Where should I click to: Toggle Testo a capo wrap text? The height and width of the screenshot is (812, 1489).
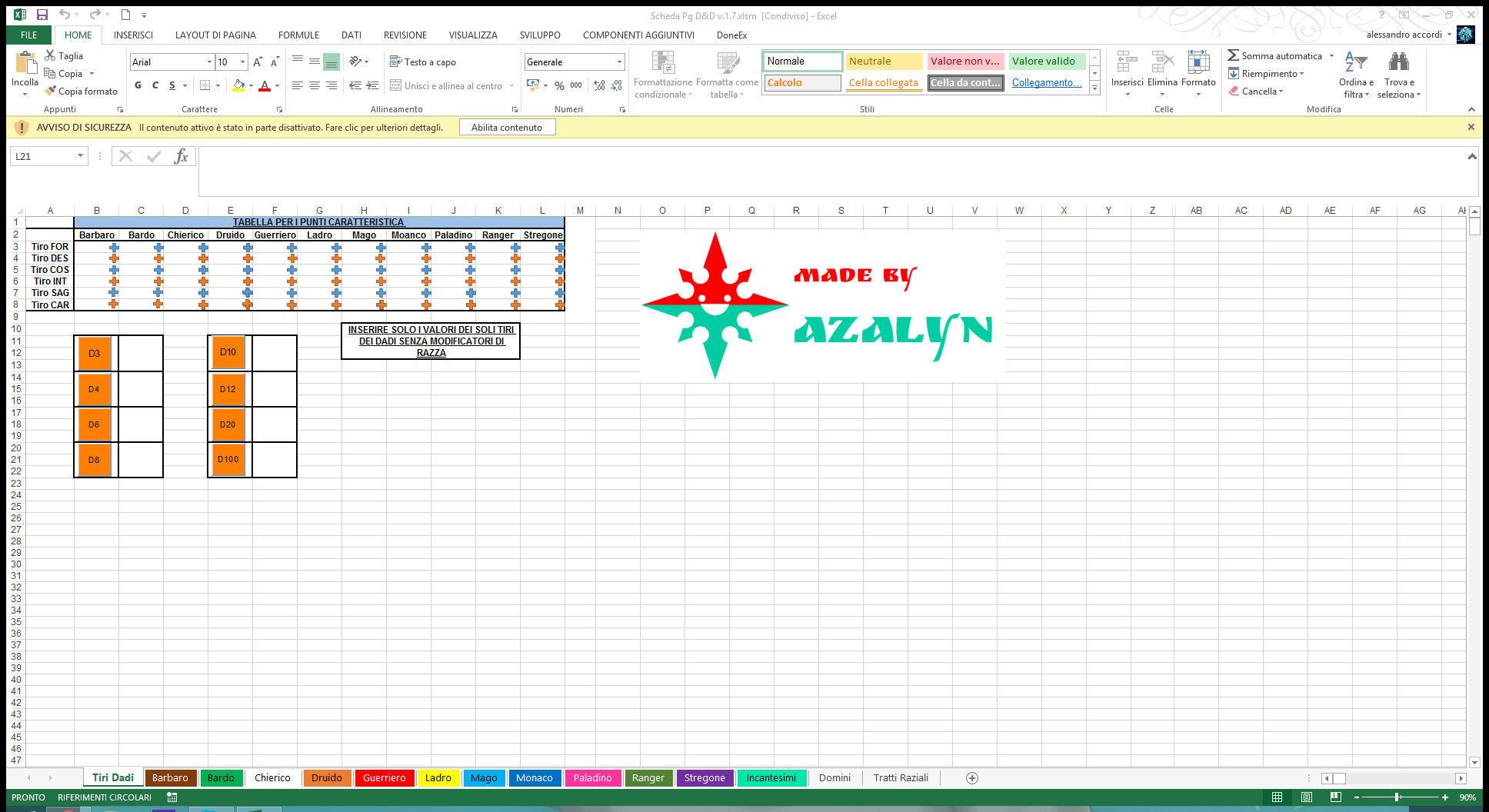(423, 62)
